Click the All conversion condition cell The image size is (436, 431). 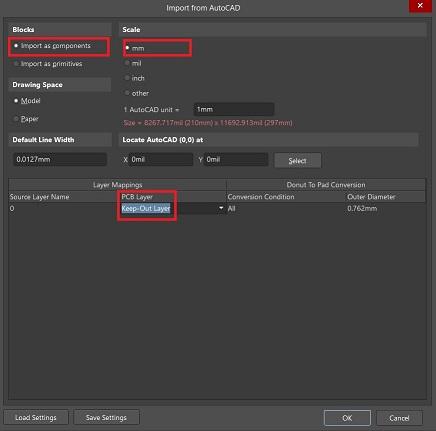coord(231,209)
